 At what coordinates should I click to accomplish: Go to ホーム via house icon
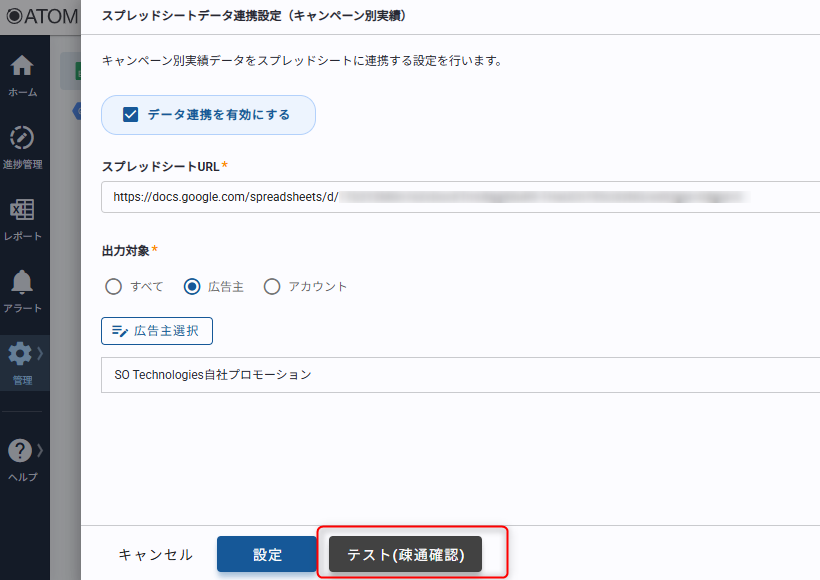[22, 67]
